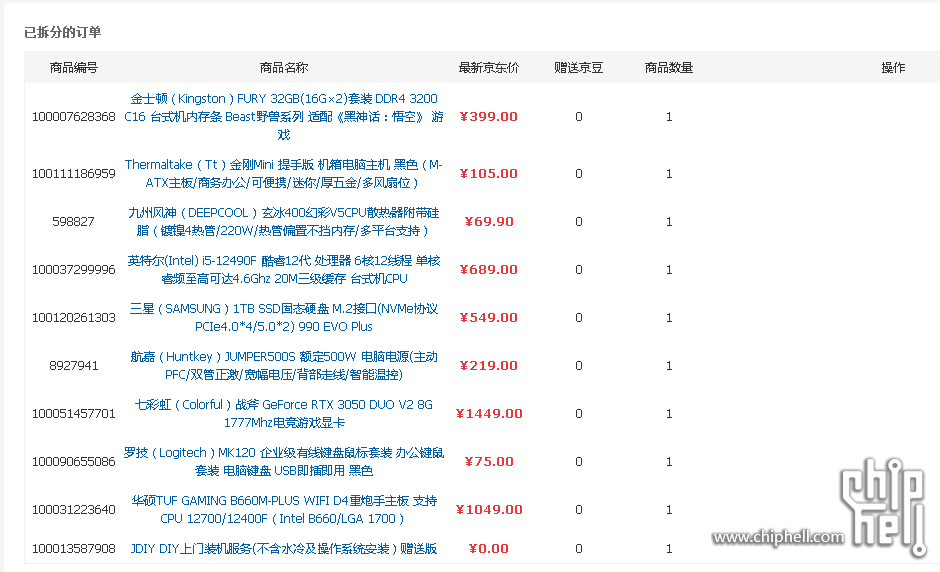Open the Kingston FURY 32GB memory product link
940x572 pixels.
pos(284,116)
